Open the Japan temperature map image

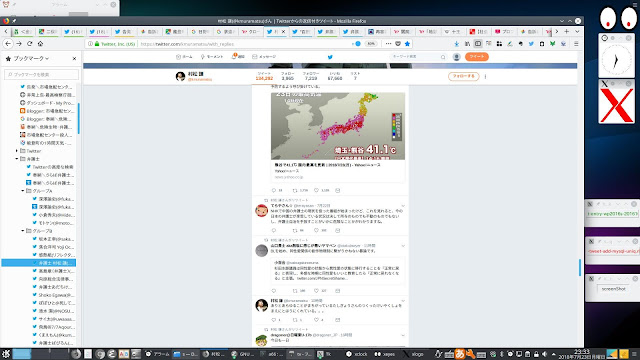(x=338, y=126)
